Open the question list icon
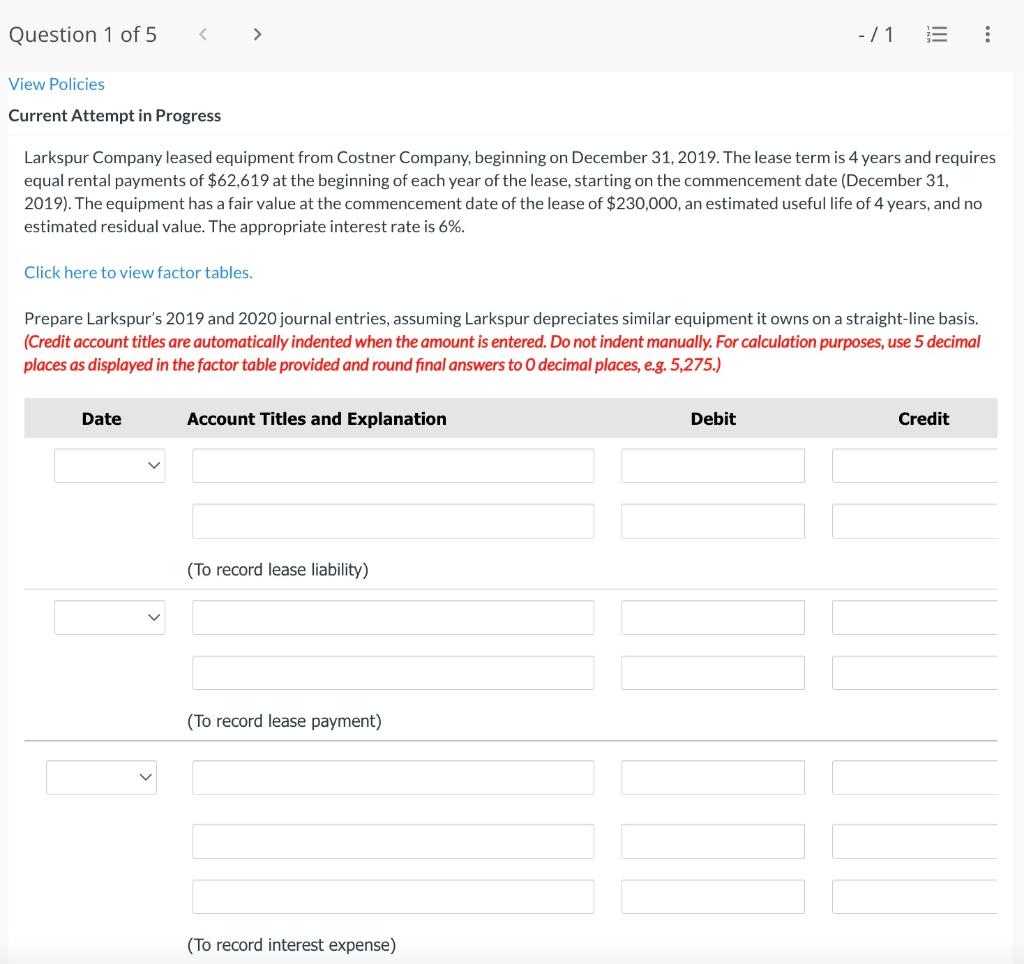The height and width of the screenshot is (964, 1024). (x=937, y=34)
